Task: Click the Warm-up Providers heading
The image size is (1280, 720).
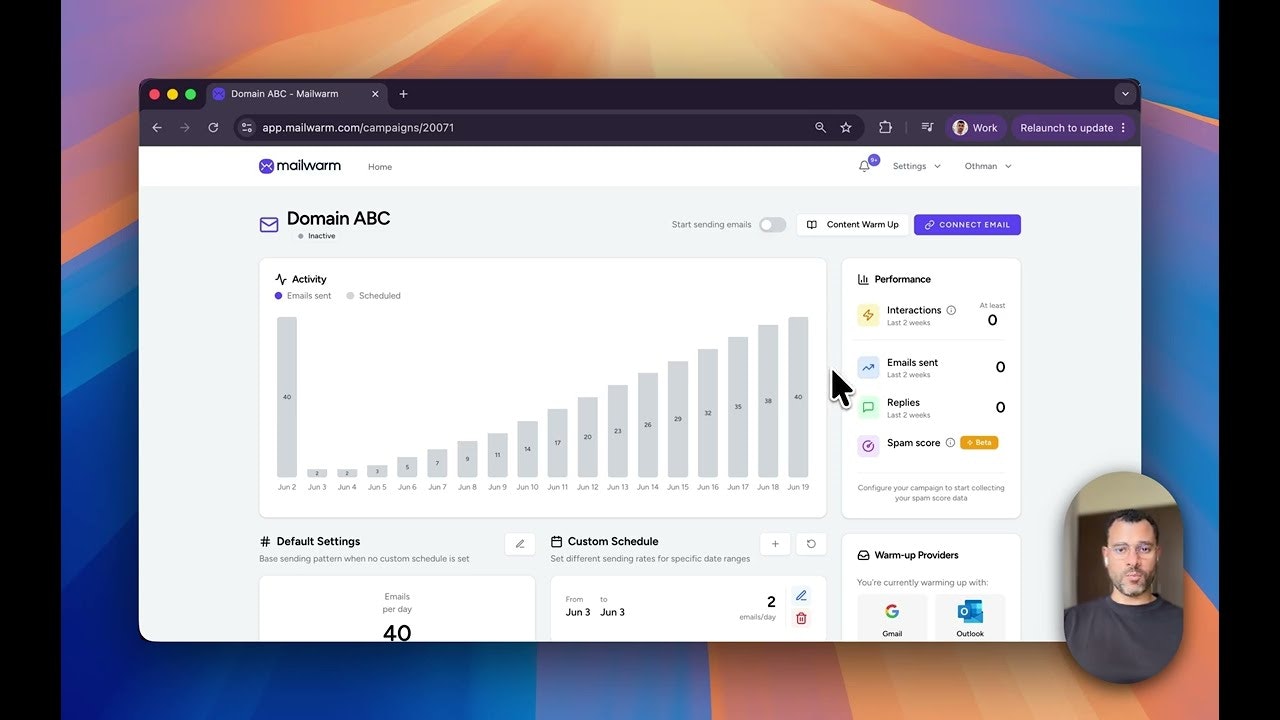Action: coord(917,555)
